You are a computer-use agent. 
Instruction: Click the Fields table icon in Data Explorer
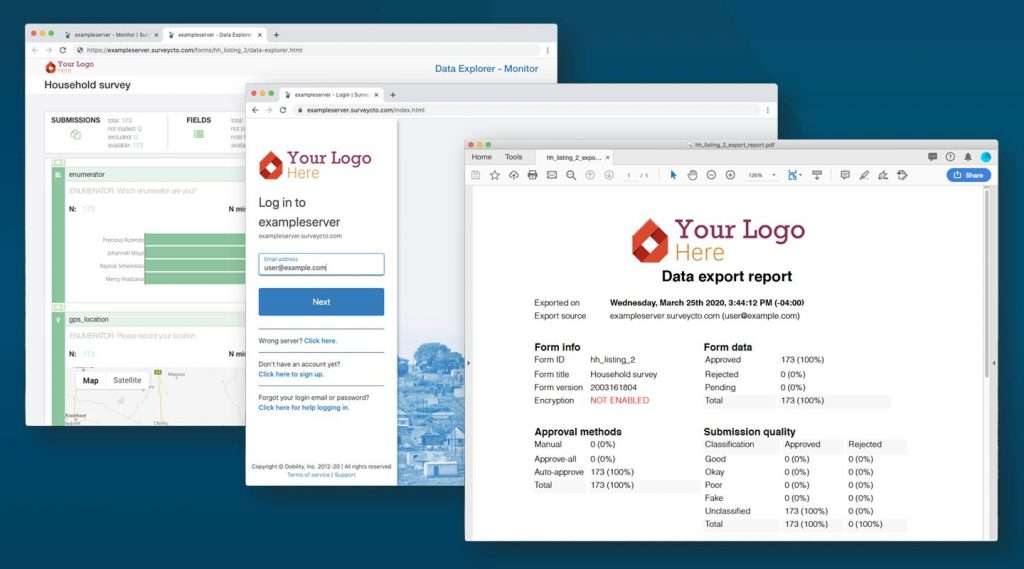pos(199,134)
